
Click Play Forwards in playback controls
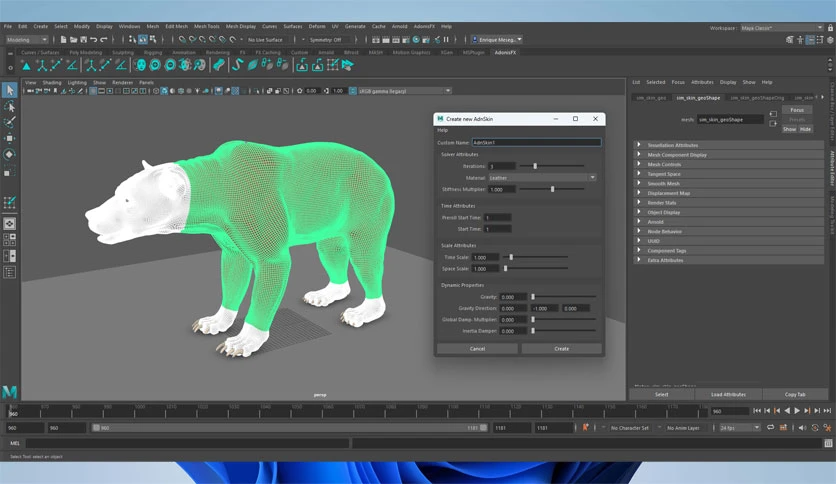point(797,410)
